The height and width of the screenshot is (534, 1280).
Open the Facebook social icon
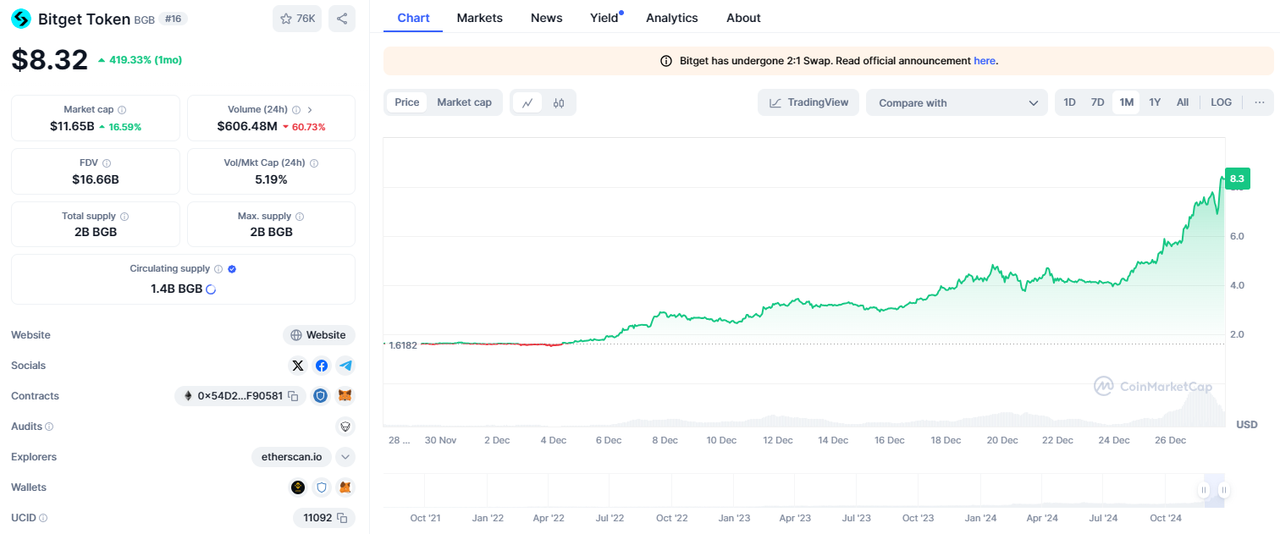click(x=321, y=366)
